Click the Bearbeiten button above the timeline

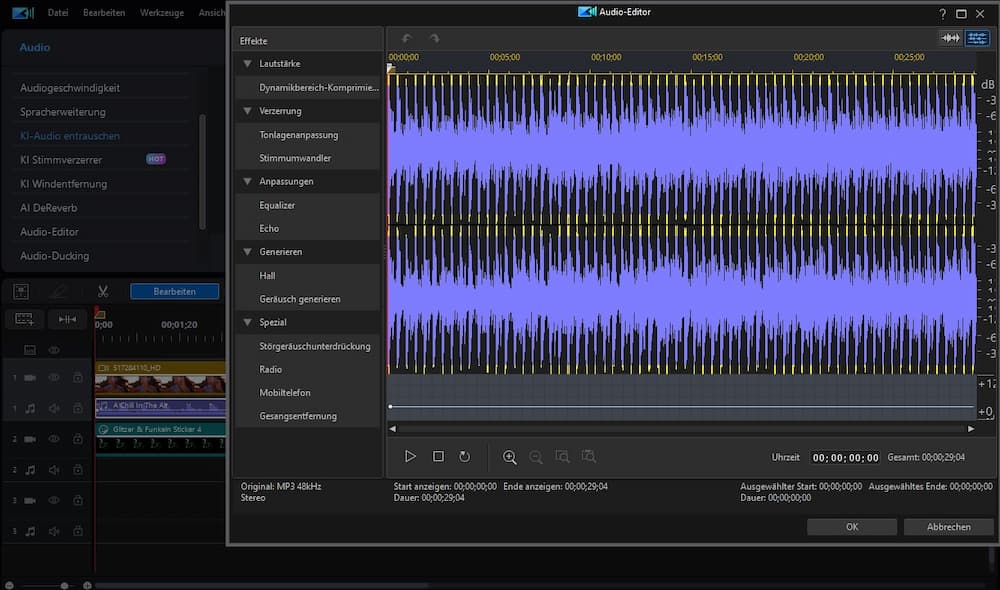click(174, 290)
